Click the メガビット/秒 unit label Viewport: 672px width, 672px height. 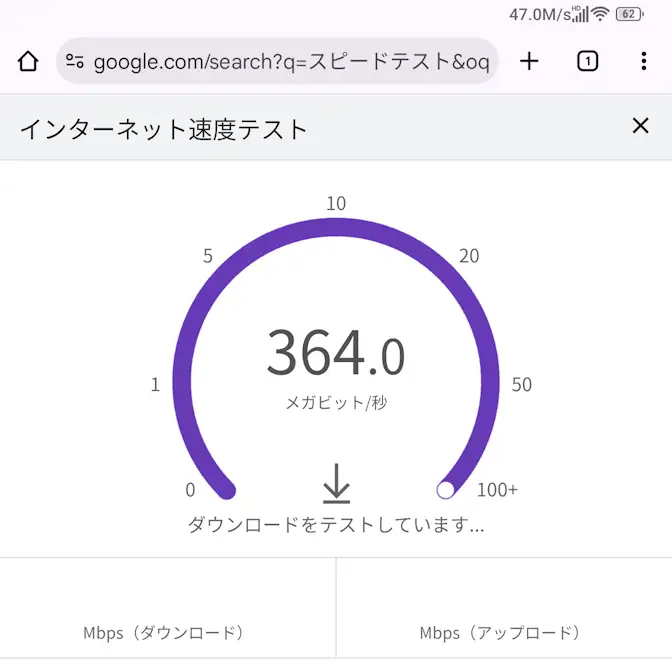(336, 403)
